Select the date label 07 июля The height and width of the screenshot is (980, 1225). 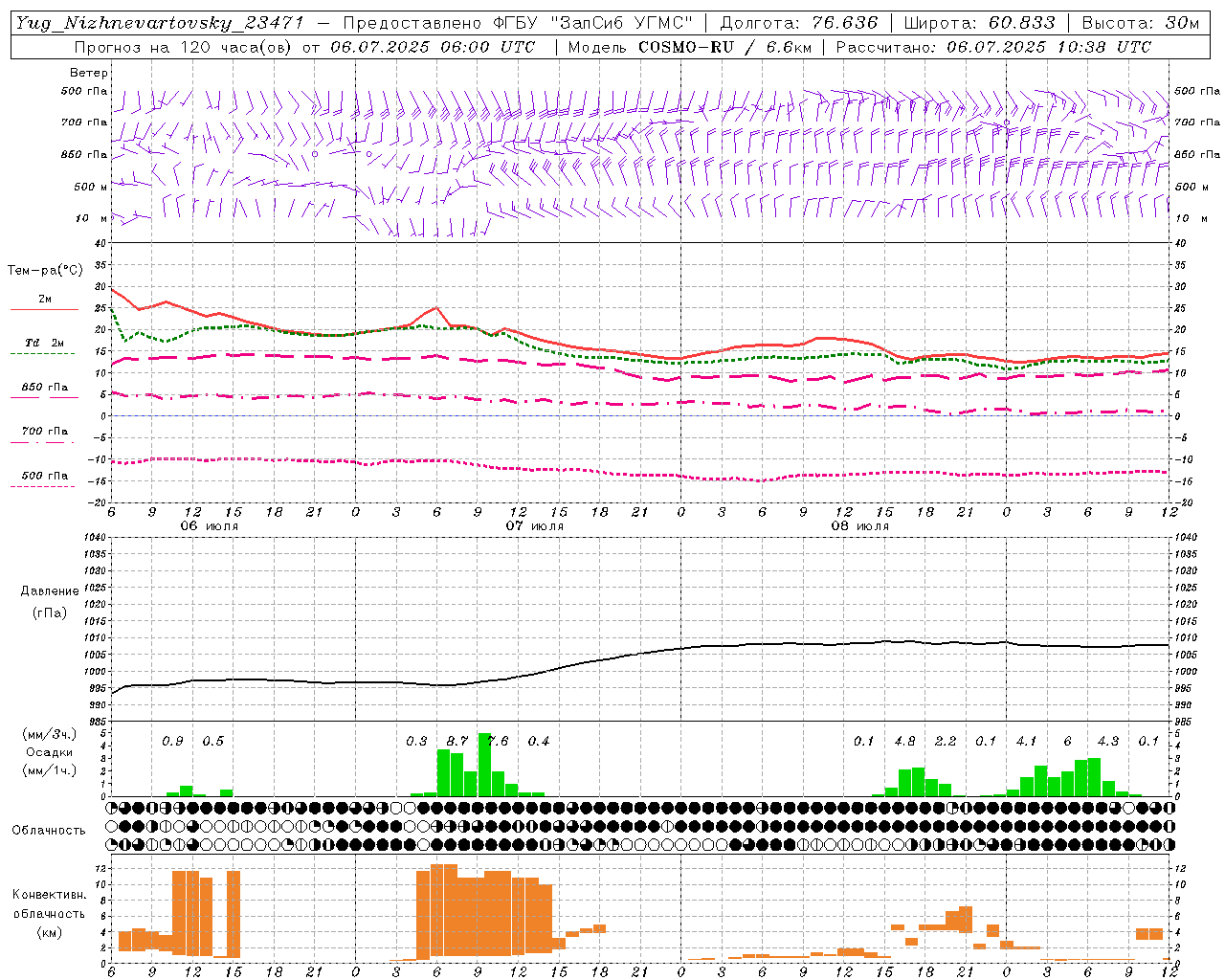click(x=535, y=526)
